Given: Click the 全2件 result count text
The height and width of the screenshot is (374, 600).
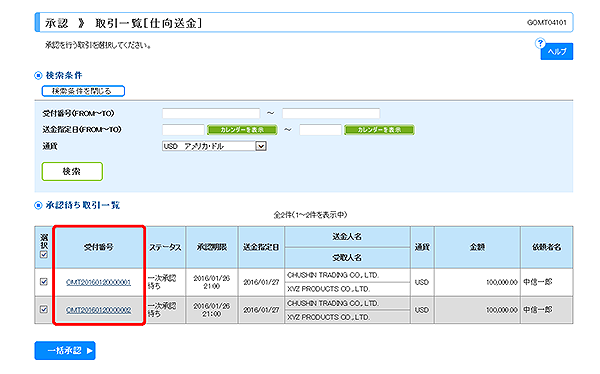Looking at the screenshot, I should 310,215.
